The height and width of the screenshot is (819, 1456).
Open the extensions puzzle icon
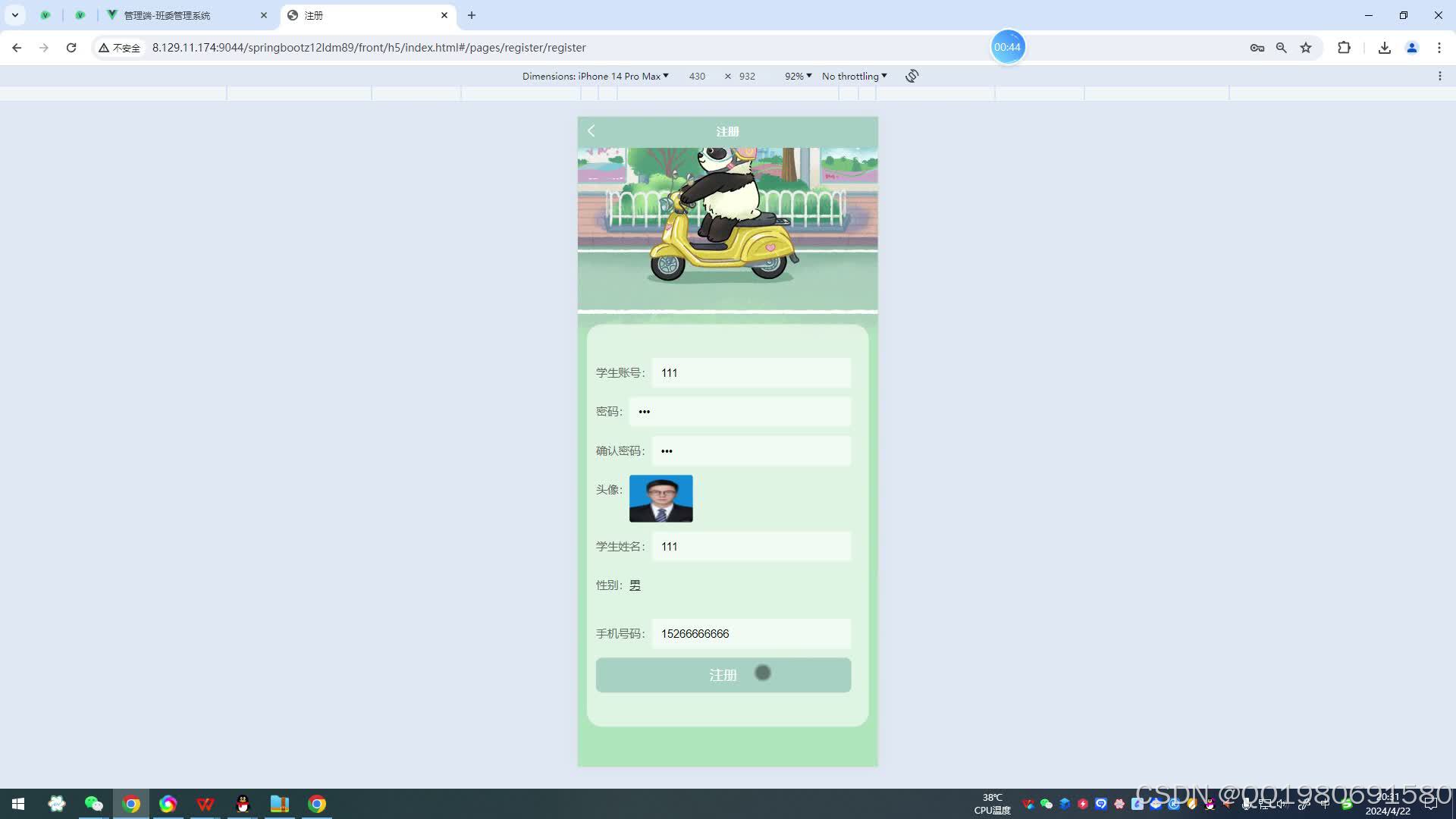tap(1344, 48)
